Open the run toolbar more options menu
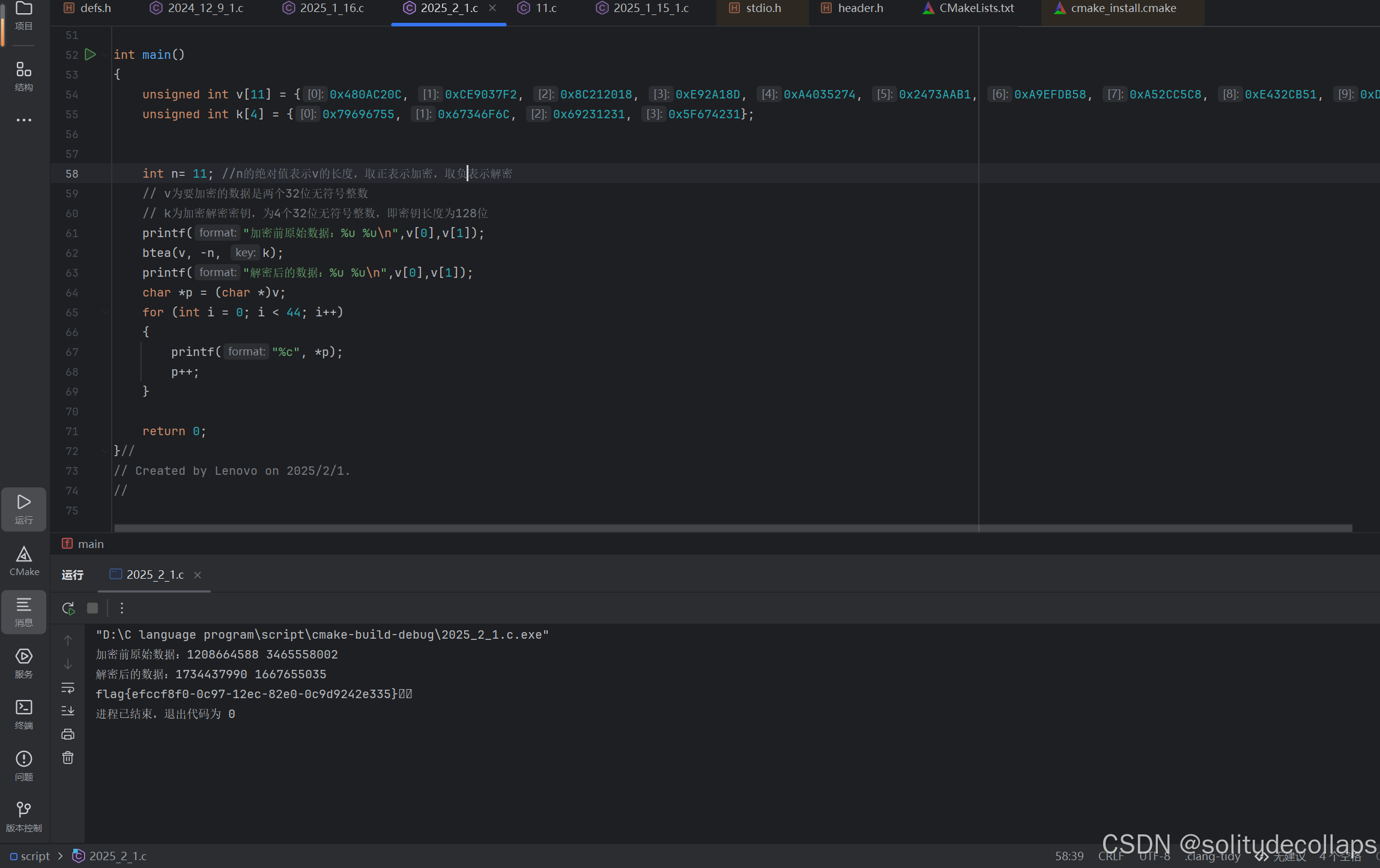1380x868 pixels. (122, 608)
